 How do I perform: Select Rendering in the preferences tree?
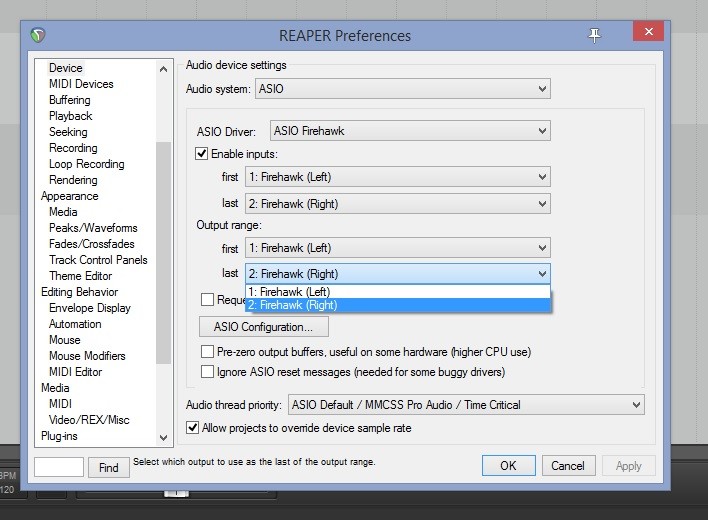(73, 180)
